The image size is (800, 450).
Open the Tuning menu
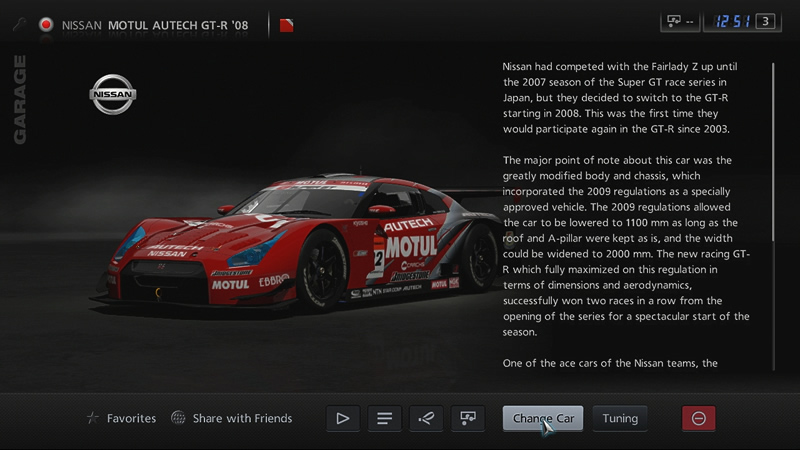(619, 418)
